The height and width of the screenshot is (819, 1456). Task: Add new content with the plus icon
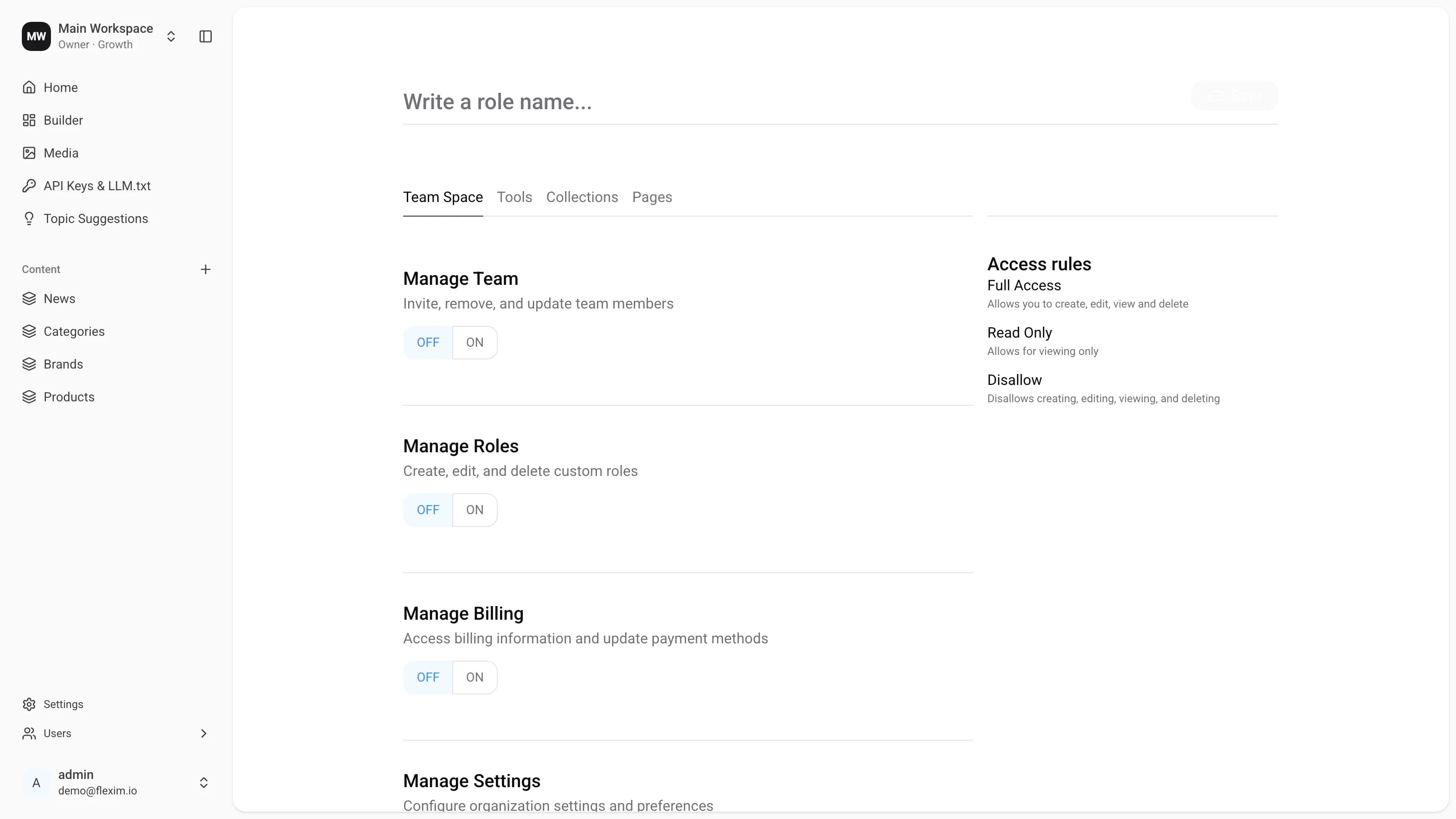tap(206, 270)
